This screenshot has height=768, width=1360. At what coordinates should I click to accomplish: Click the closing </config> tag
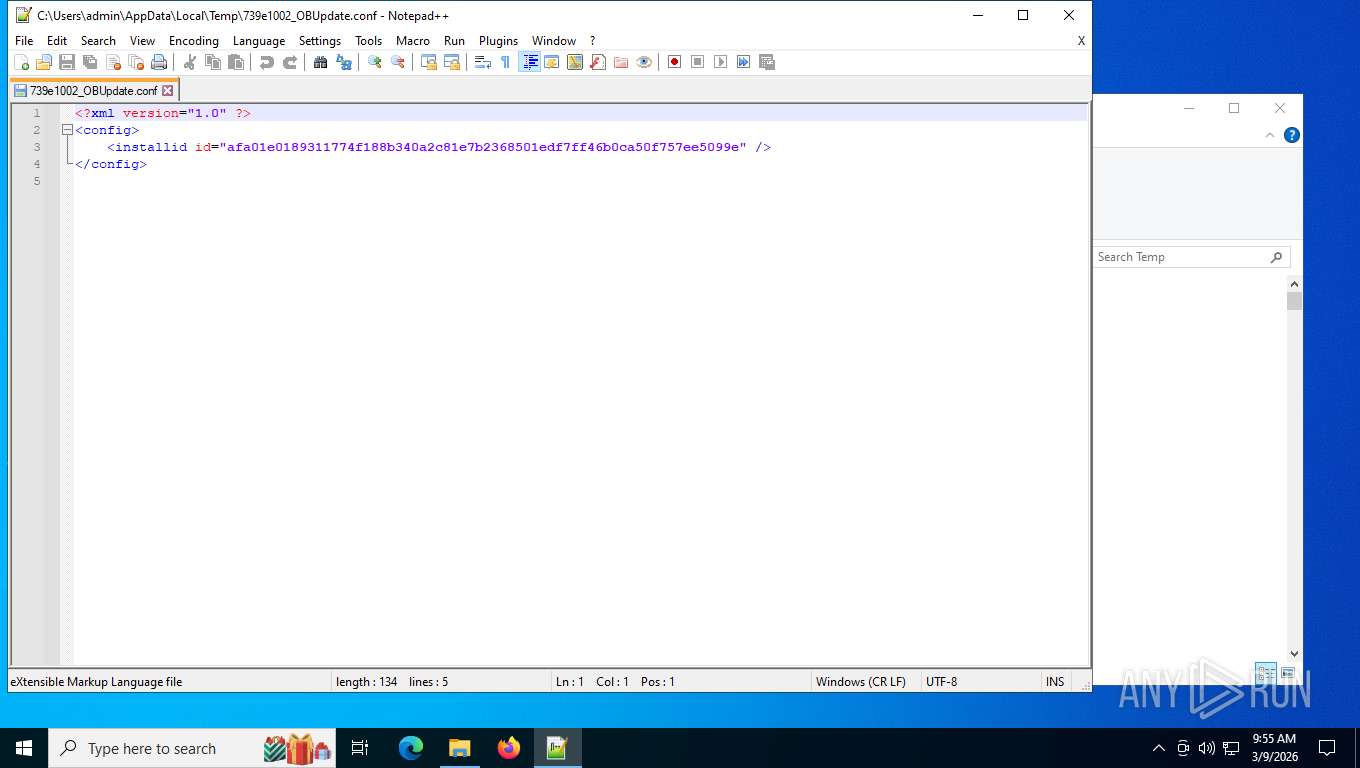click(x=111, y=164)
